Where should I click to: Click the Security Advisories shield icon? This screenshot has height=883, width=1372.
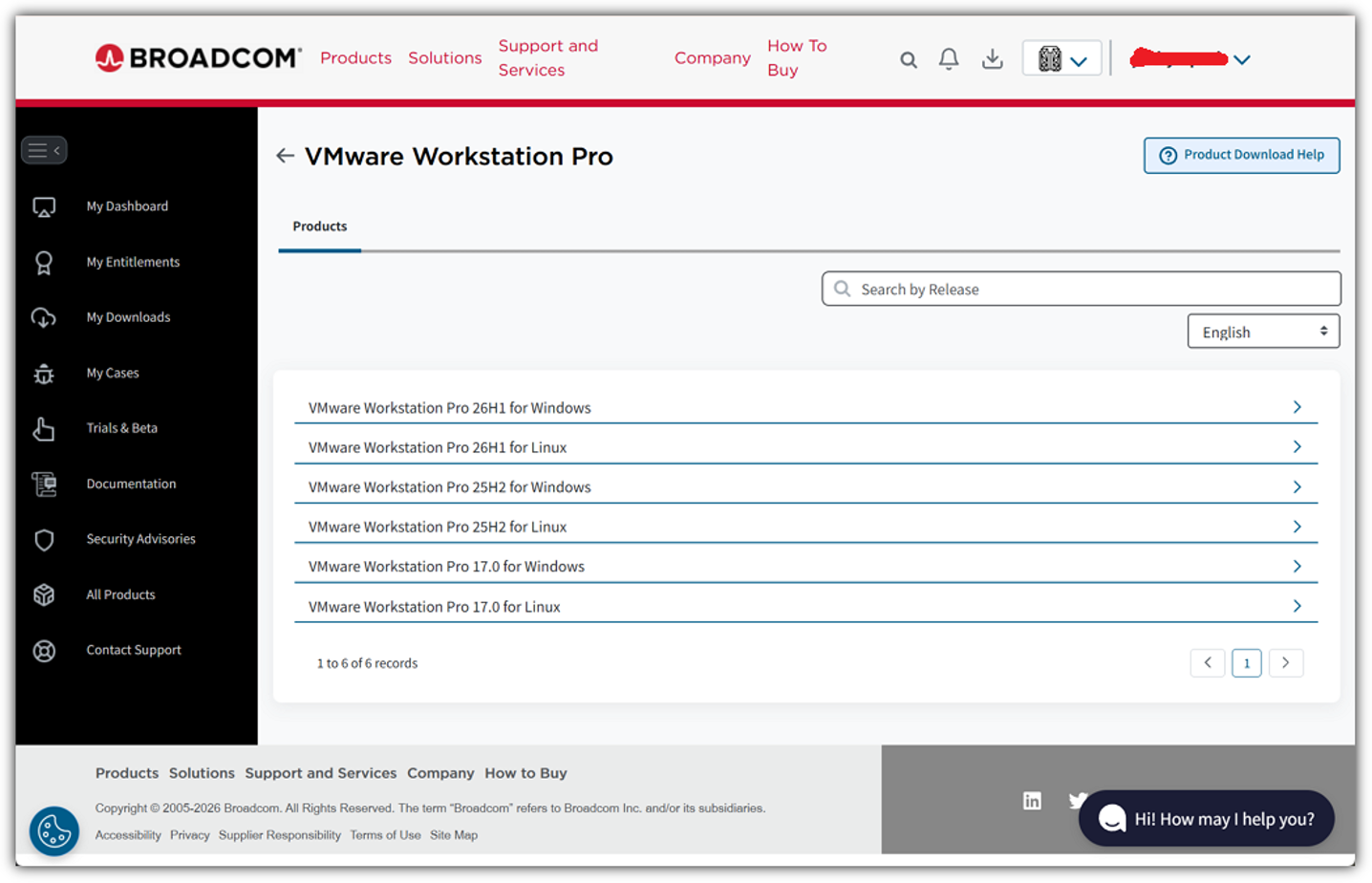point(44,540)
